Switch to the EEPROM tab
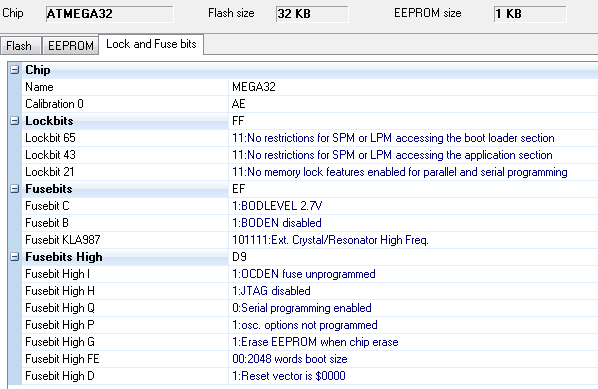The height and width of the screenshot is (389, 598). tap(71, 46)
